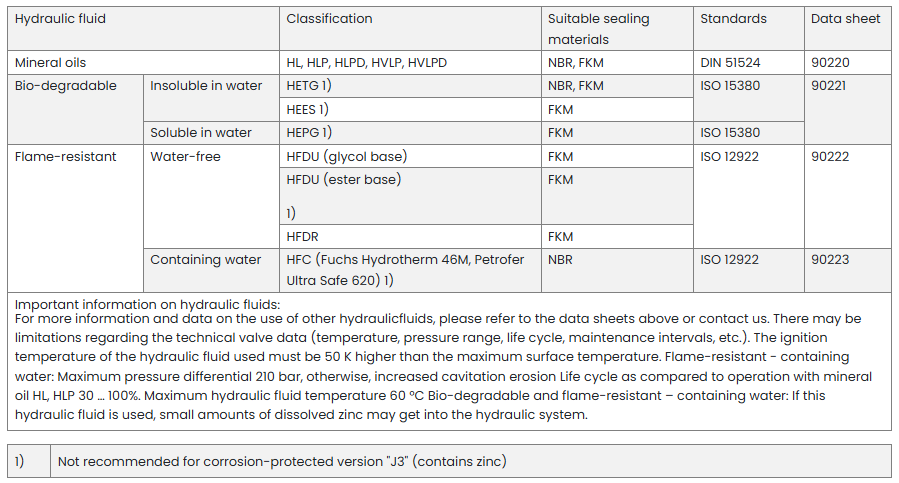This screenshot has height=483, width=899.
Task: Select the Classification column header
Action: click(x=329, y=19)
